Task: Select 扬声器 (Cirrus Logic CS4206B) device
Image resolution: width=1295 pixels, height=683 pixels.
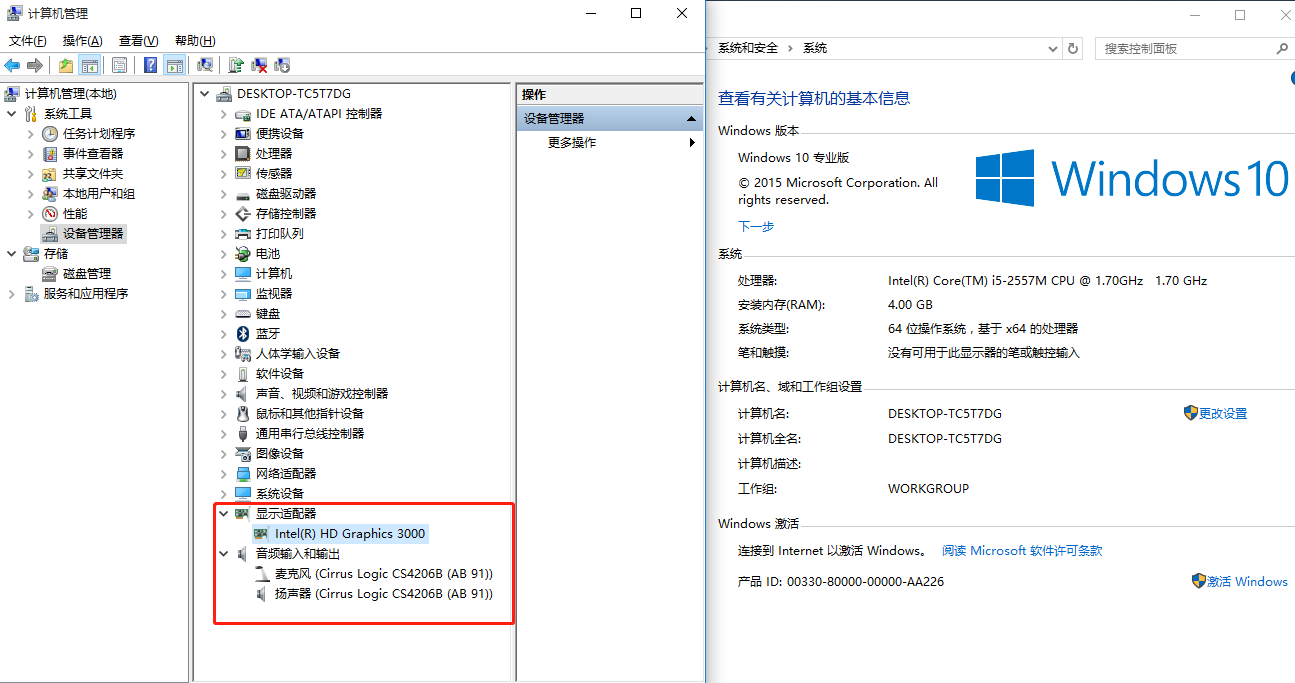Action: tap(384, 593)
